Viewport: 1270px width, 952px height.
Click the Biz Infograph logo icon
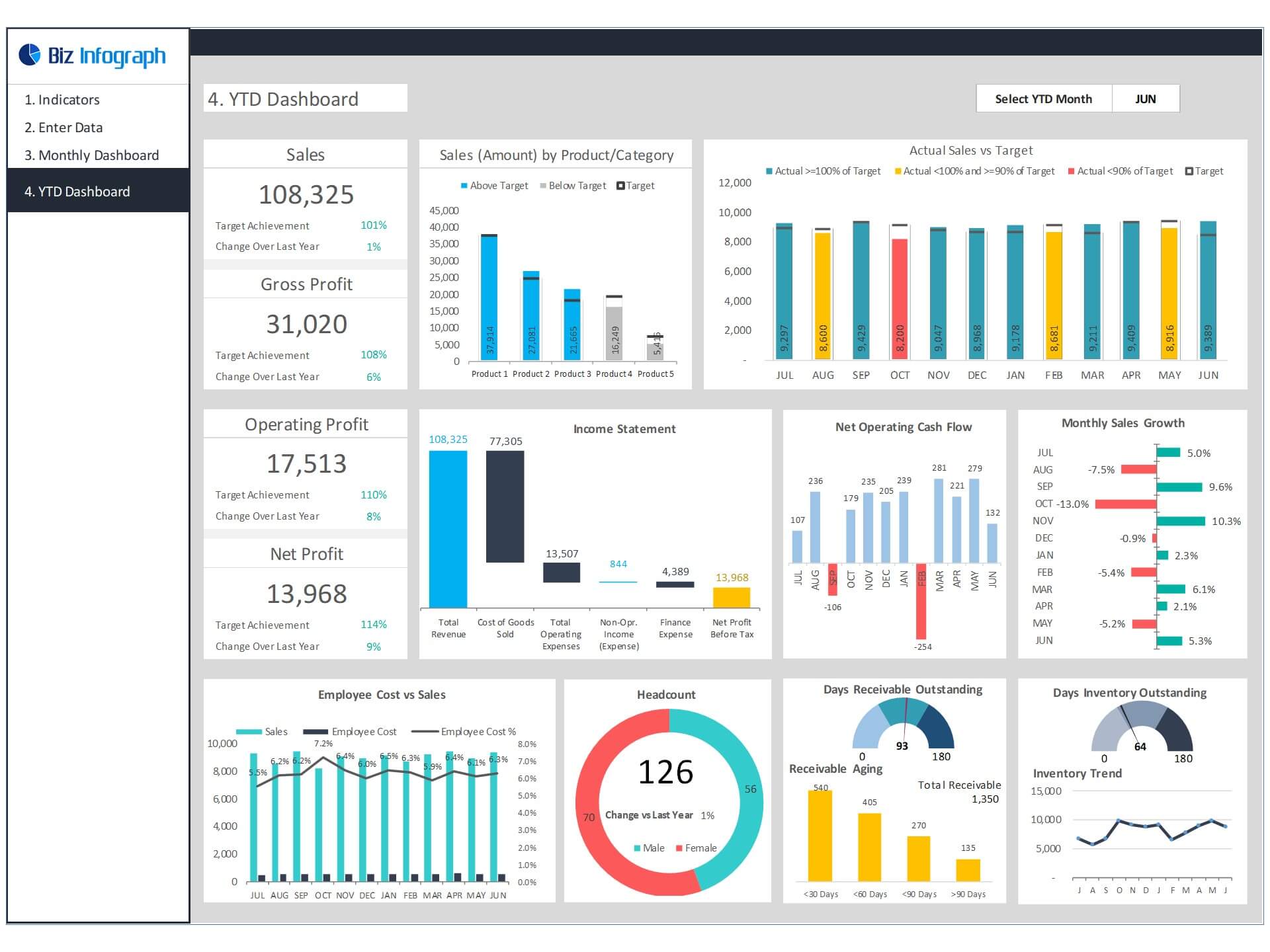(x=29, y=56)
